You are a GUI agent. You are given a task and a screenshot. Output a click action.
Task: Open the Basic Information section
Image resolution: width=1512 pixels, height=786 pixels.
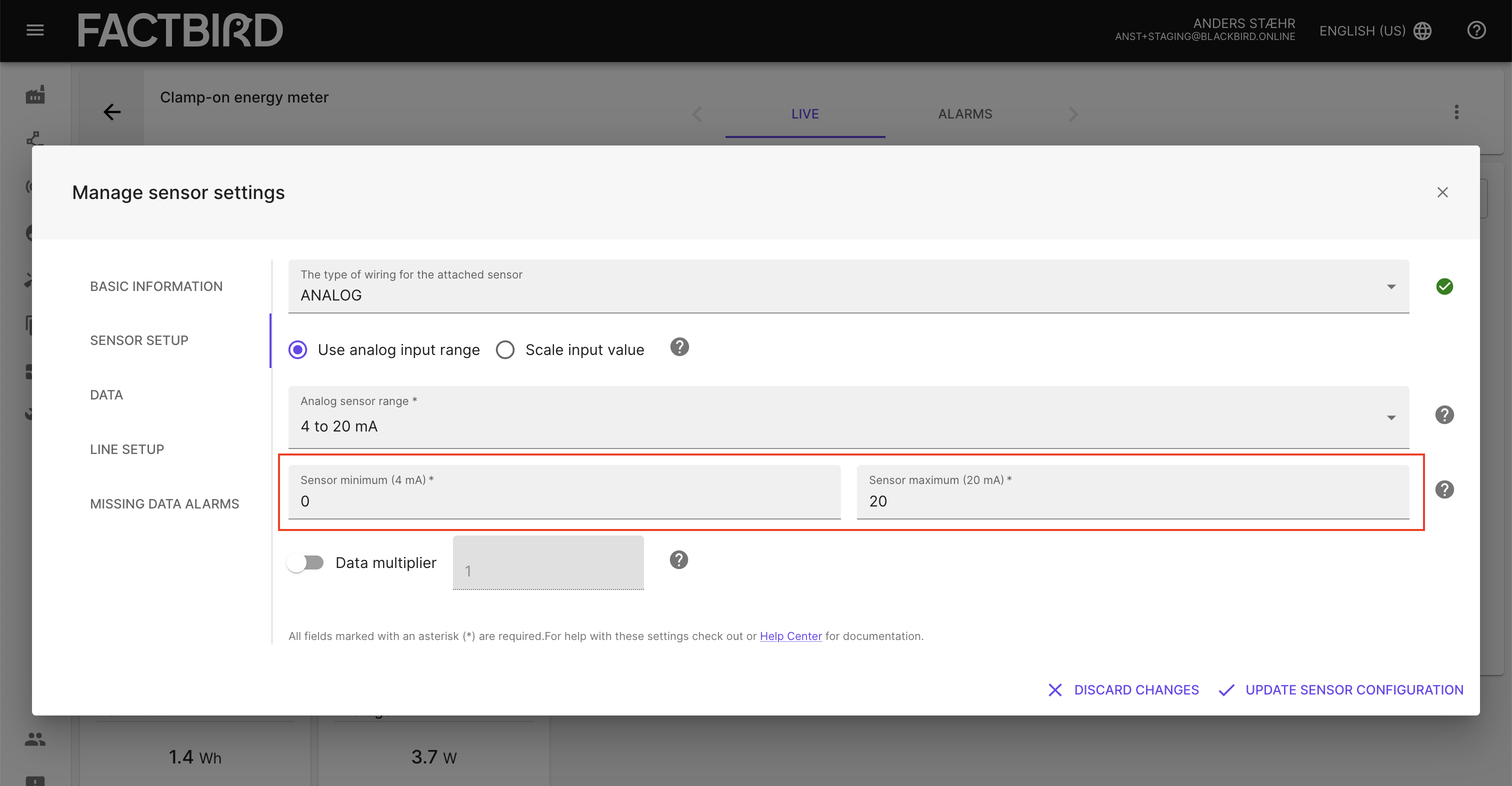tap(156, 286)
